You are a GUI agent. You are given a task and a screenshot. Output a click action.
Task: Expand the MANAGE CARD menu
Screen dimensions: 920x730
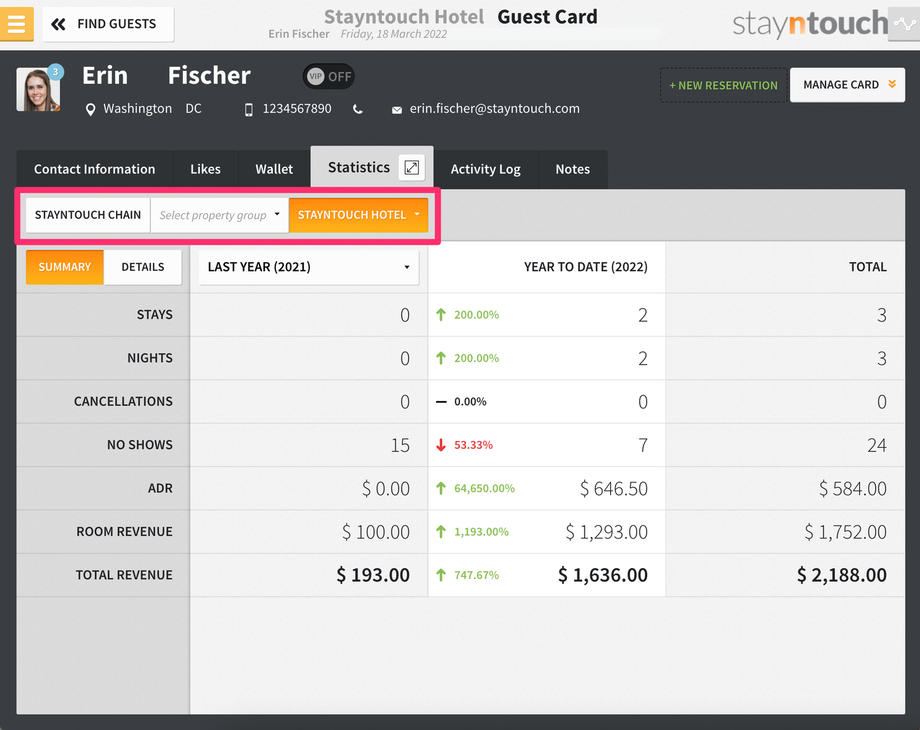(x=847, y=85)
